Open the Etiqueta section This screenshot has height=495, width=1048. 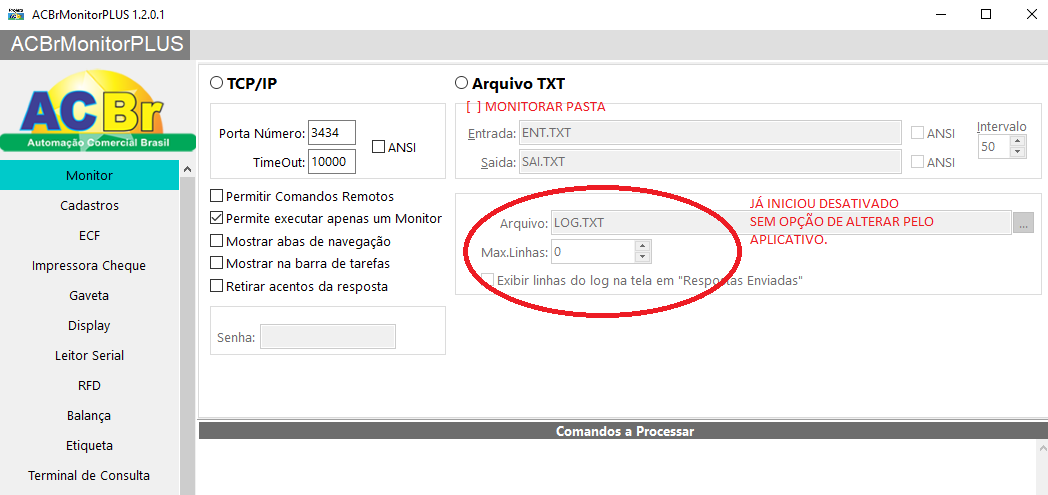click(x=90, y=446)
